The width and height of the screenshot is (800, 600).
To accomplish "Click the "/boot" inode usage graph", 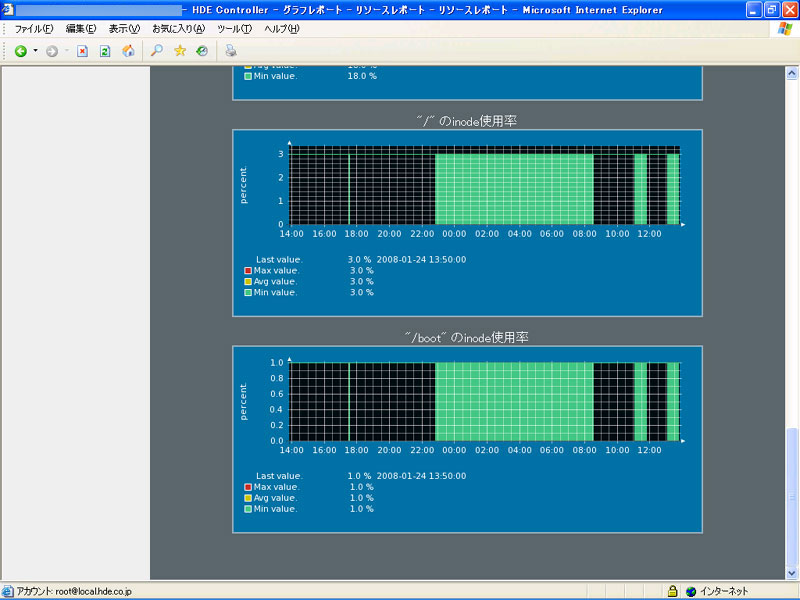I will click(485, 402).
